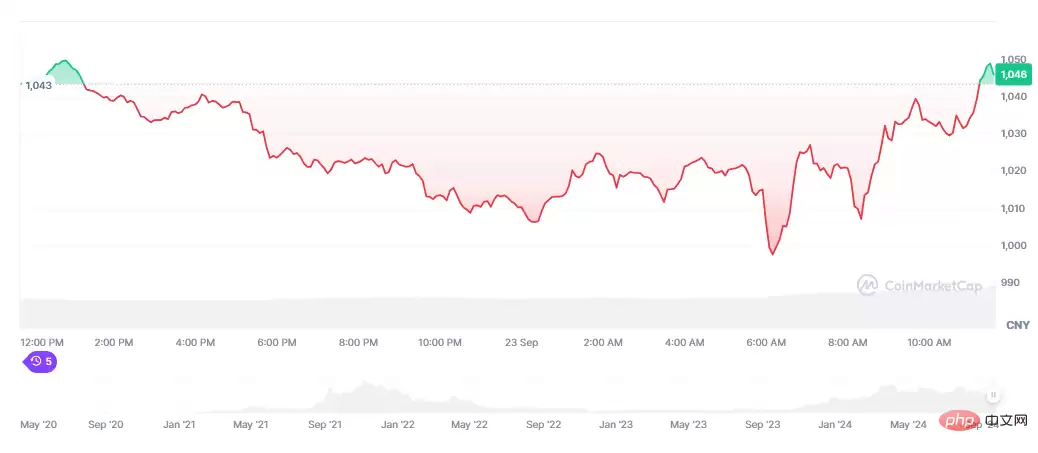The width and height of the screenshot is (1038, 453).
Task: Jump to Sep '21 on overview timeline
Action: (324, 425)
